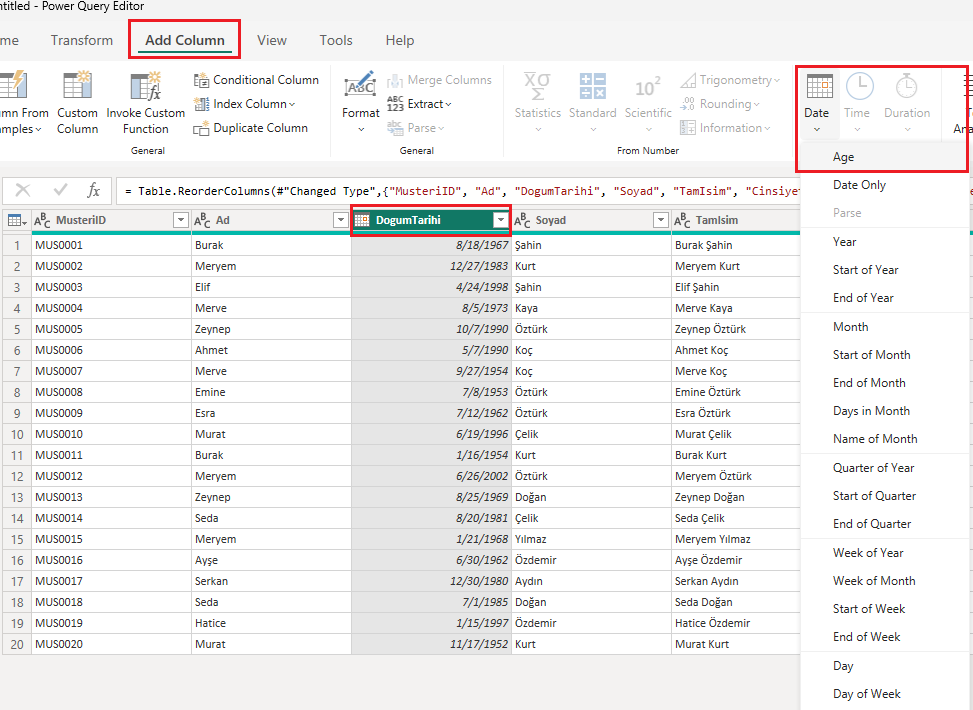Click the table menu icon in grid corner
The image size is (973, 710).
tap(17, 220)
